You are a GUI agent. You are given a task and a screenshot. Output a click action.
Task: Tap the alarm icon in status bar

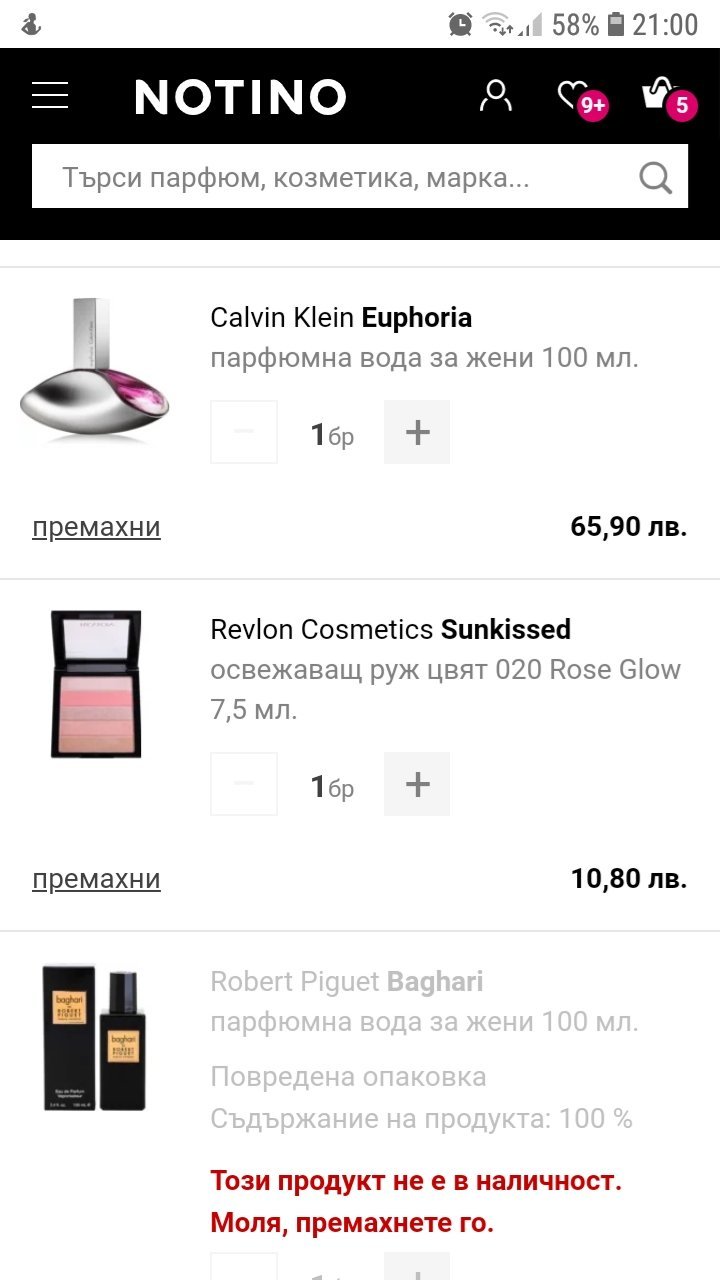pos(461,24)
